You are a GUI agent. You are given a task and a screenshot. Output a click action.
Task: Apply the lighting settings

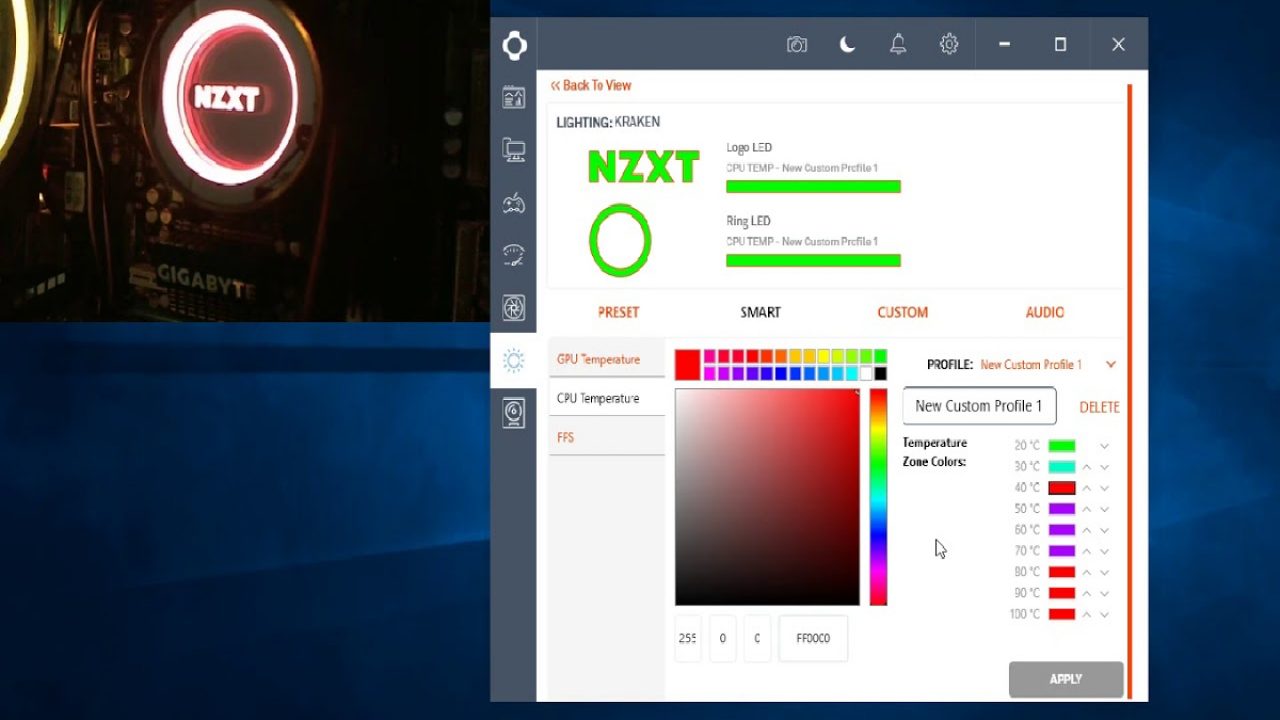click(1066, 679)
